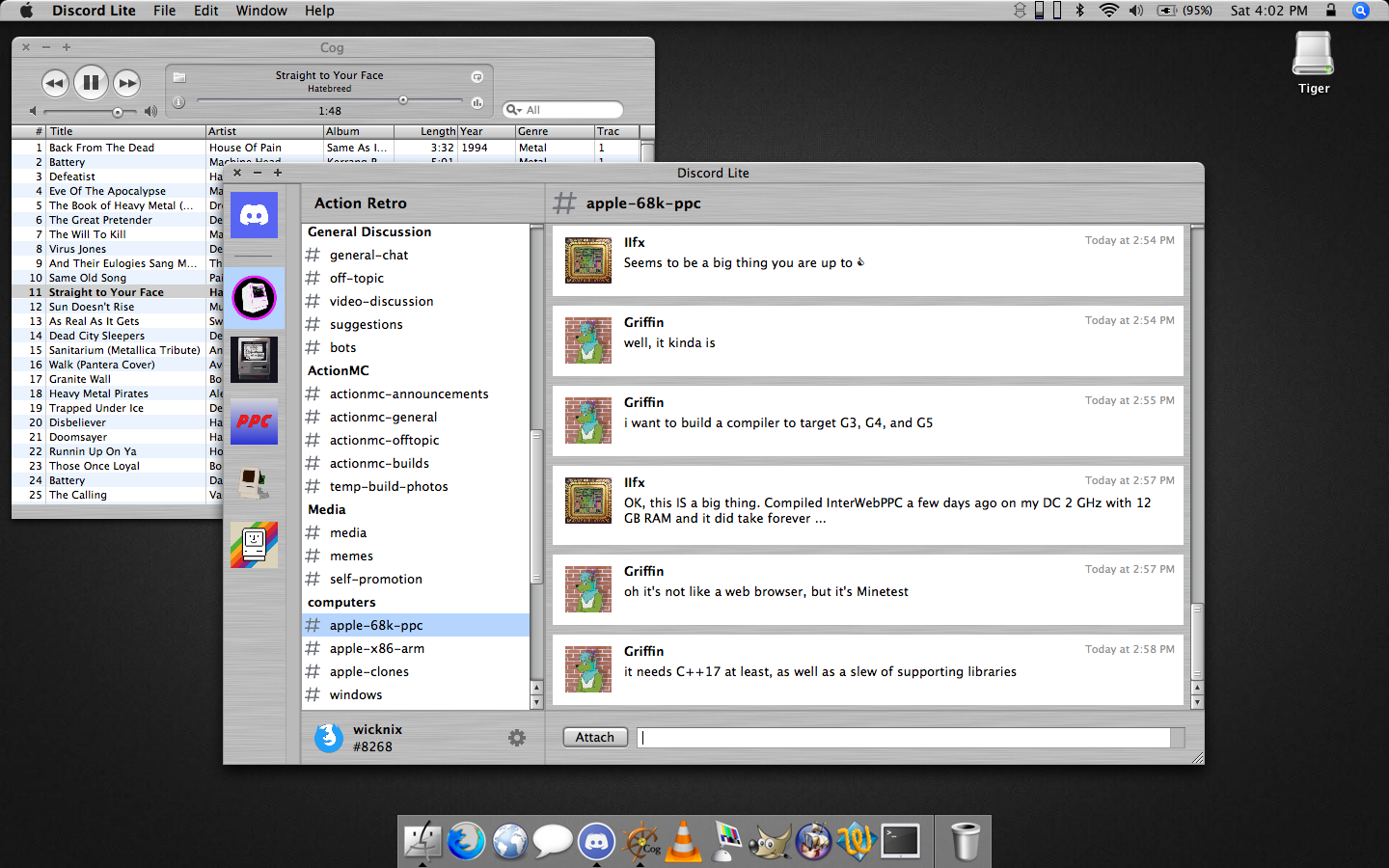Open the Edit menu

point(206,11)
